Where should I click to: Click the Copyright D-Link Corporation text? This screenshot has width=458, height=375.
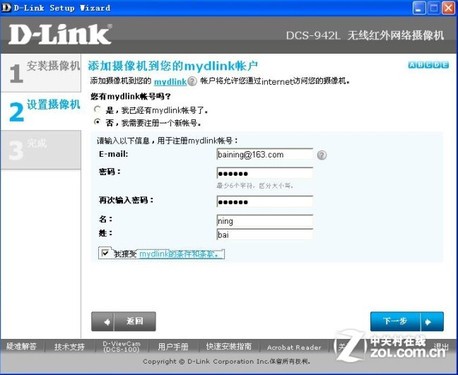[x=227, y=361]
